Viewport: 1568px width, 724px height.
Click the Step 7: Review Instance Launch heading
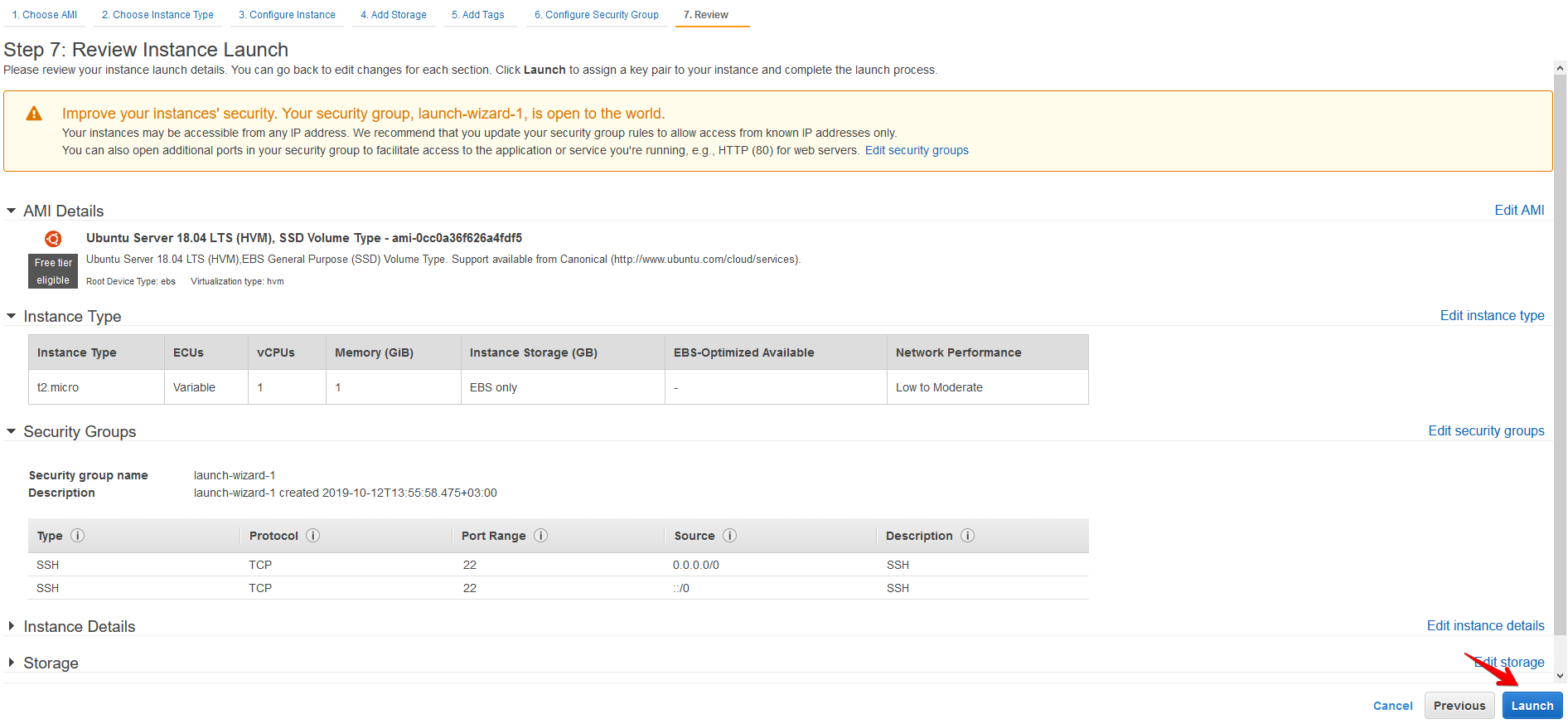146,50
